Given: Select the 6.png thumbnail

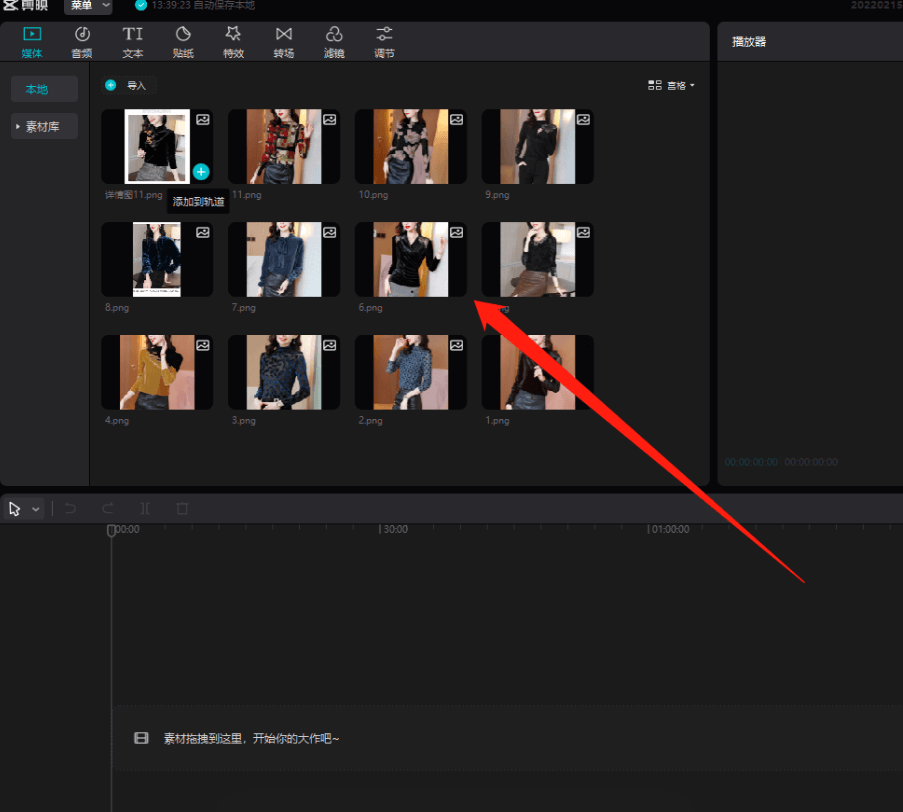Looking at the screenshot, I should pos(411,259).
